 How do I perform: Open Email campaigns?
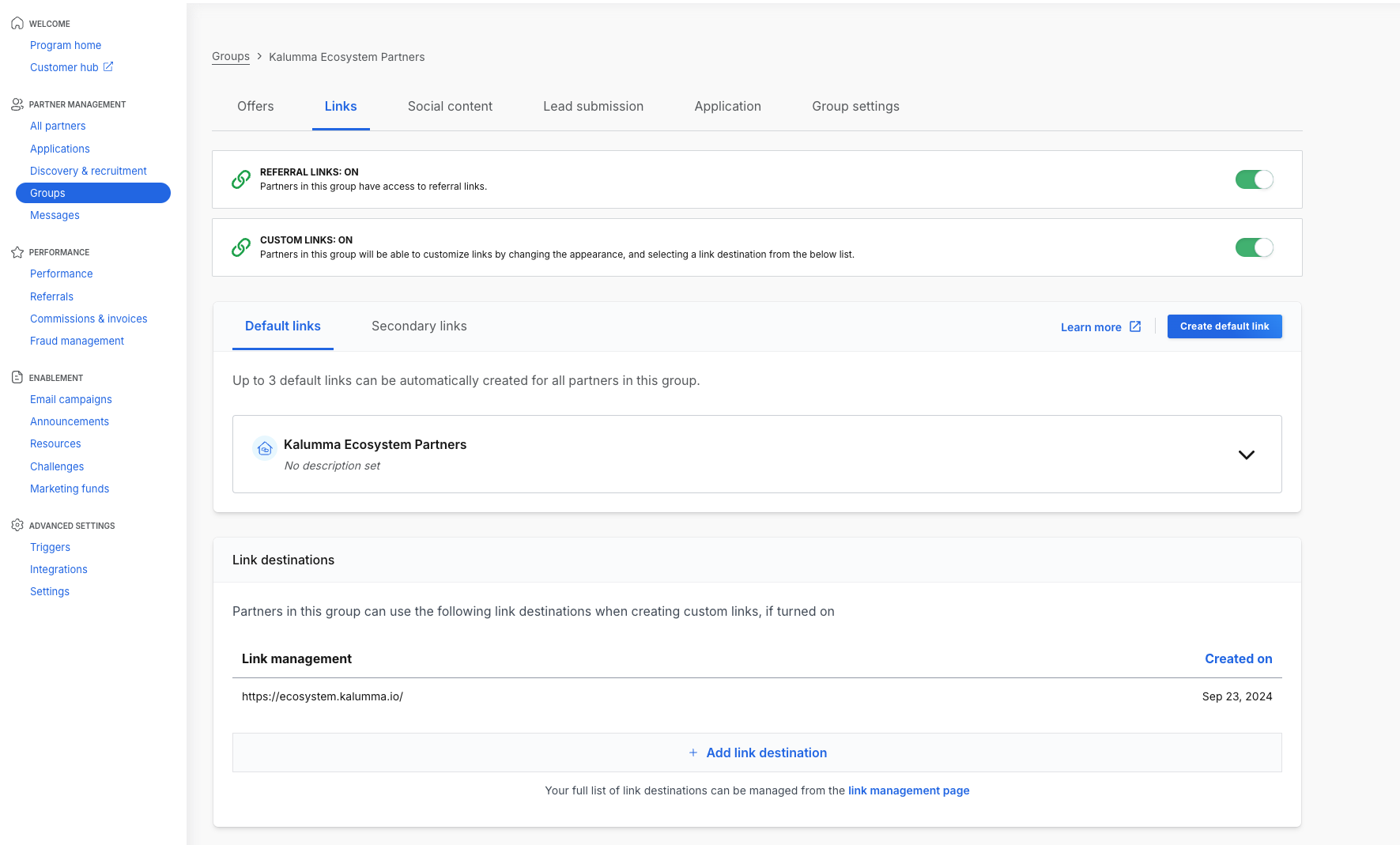click(71, 399)
